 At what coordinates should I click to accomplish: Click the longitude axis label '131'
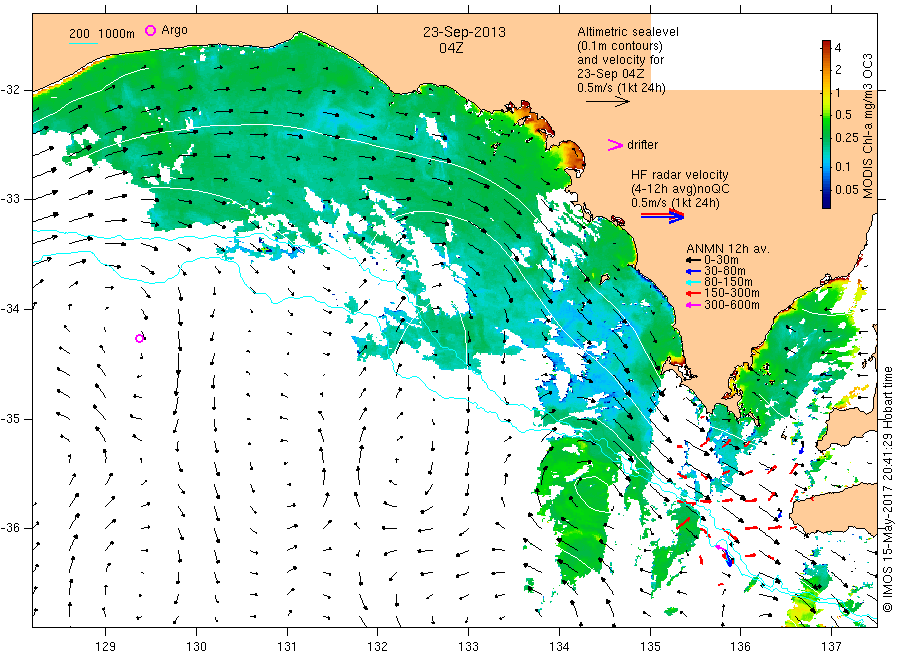coord(287,647)
